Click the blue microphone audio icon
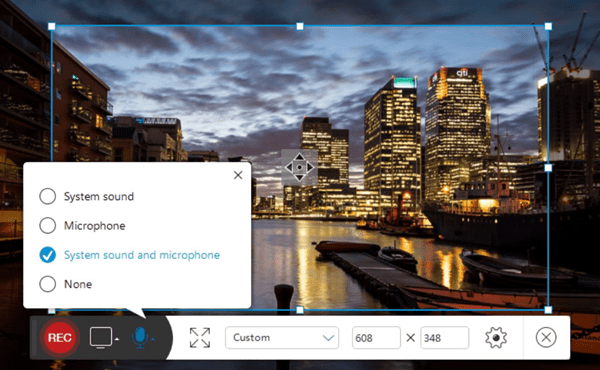600x370 pixels. click(x=140, y=337)
